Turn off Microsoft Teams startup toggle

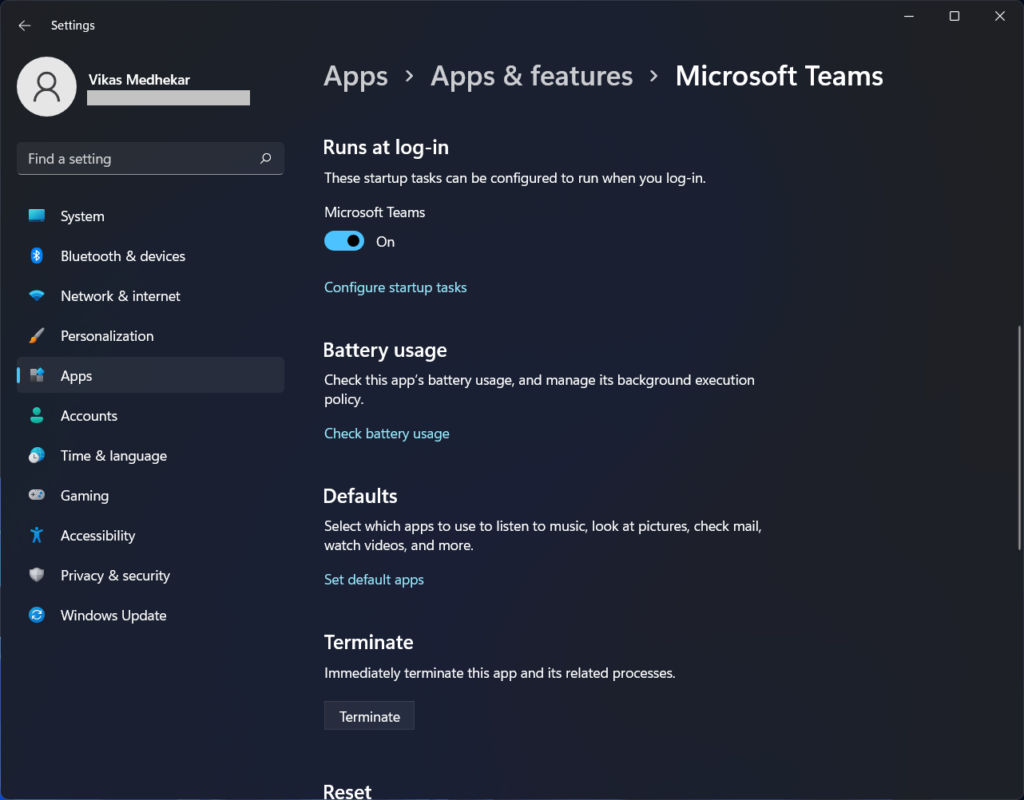[x=344, y=241]
